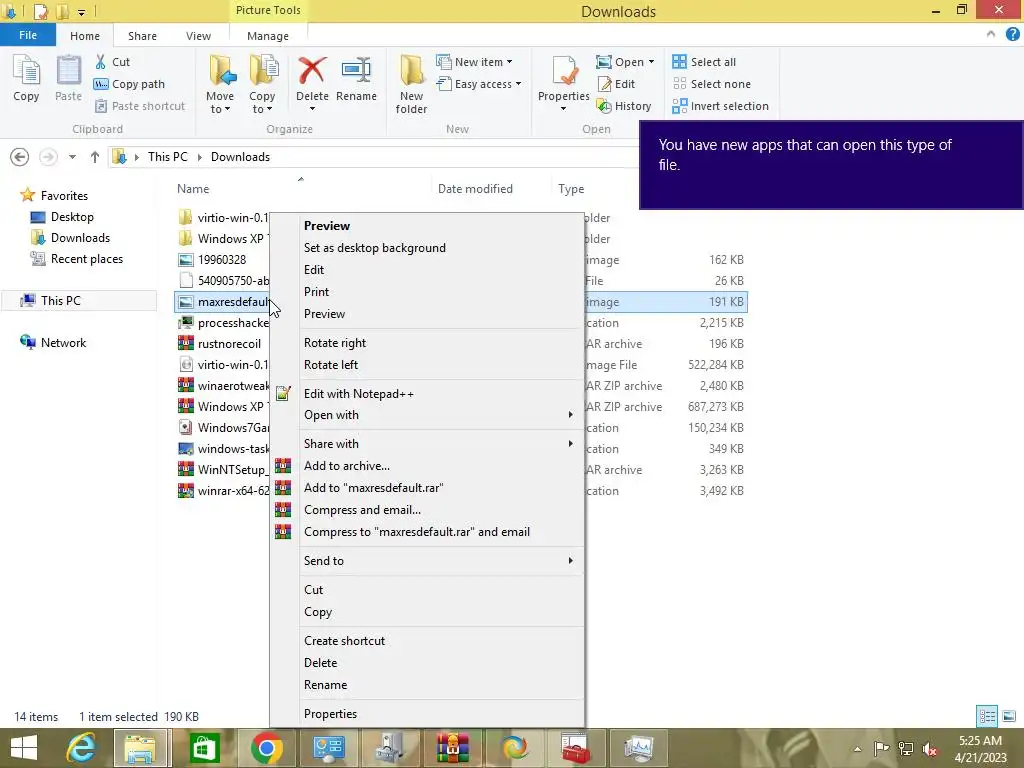Click the red Delete X icon
1024x768 pixels.
312,70
